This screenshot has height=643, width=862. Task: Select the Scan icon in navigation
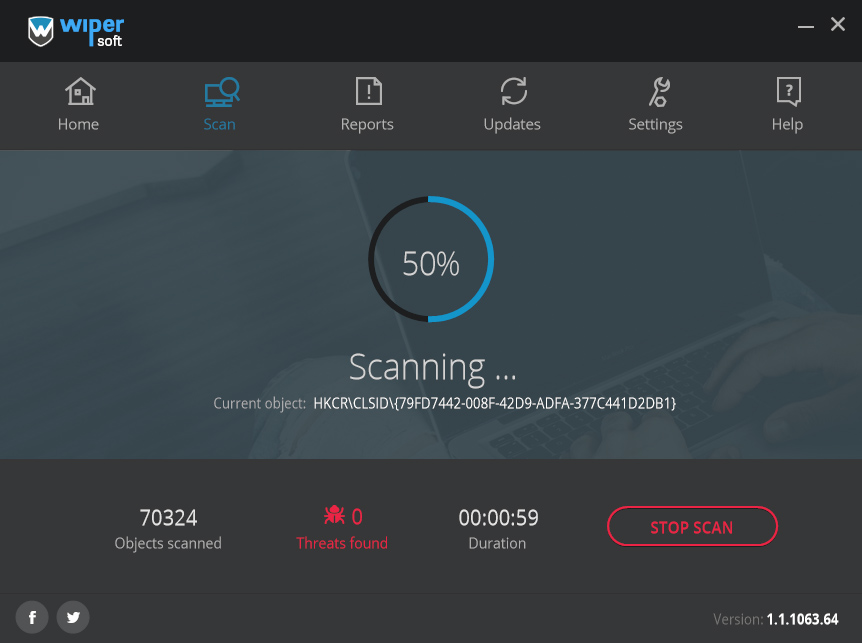tap(219, 92)
